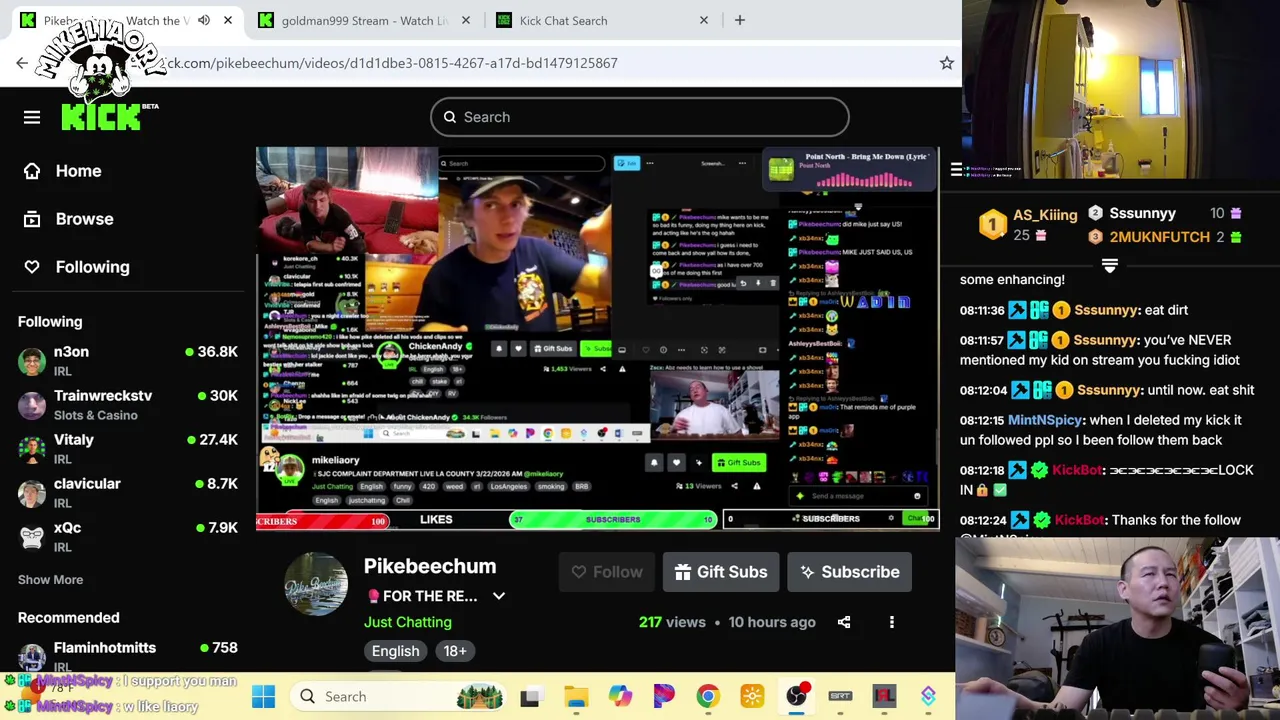Switch to goldman999 Stream tab
The image size is (1280, 720).
(364, 20)
